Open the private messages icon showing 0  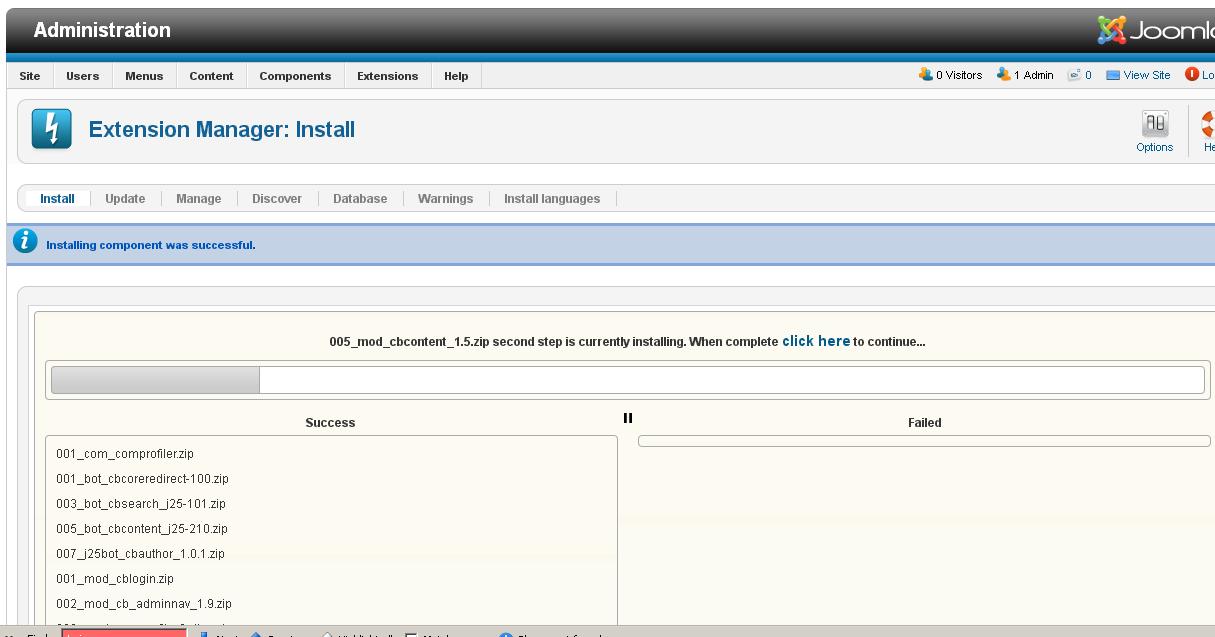point(1075,75)
